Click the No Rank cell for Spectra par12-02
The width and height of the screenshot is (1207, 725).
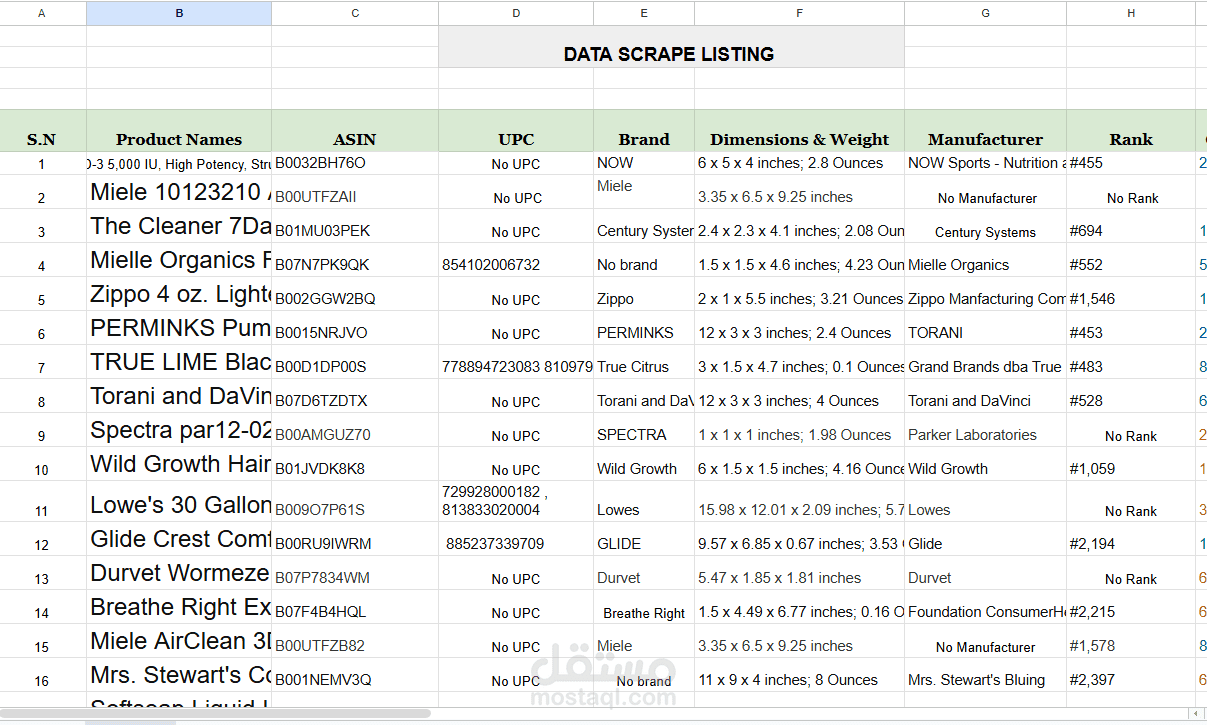tap(1130, 436)
